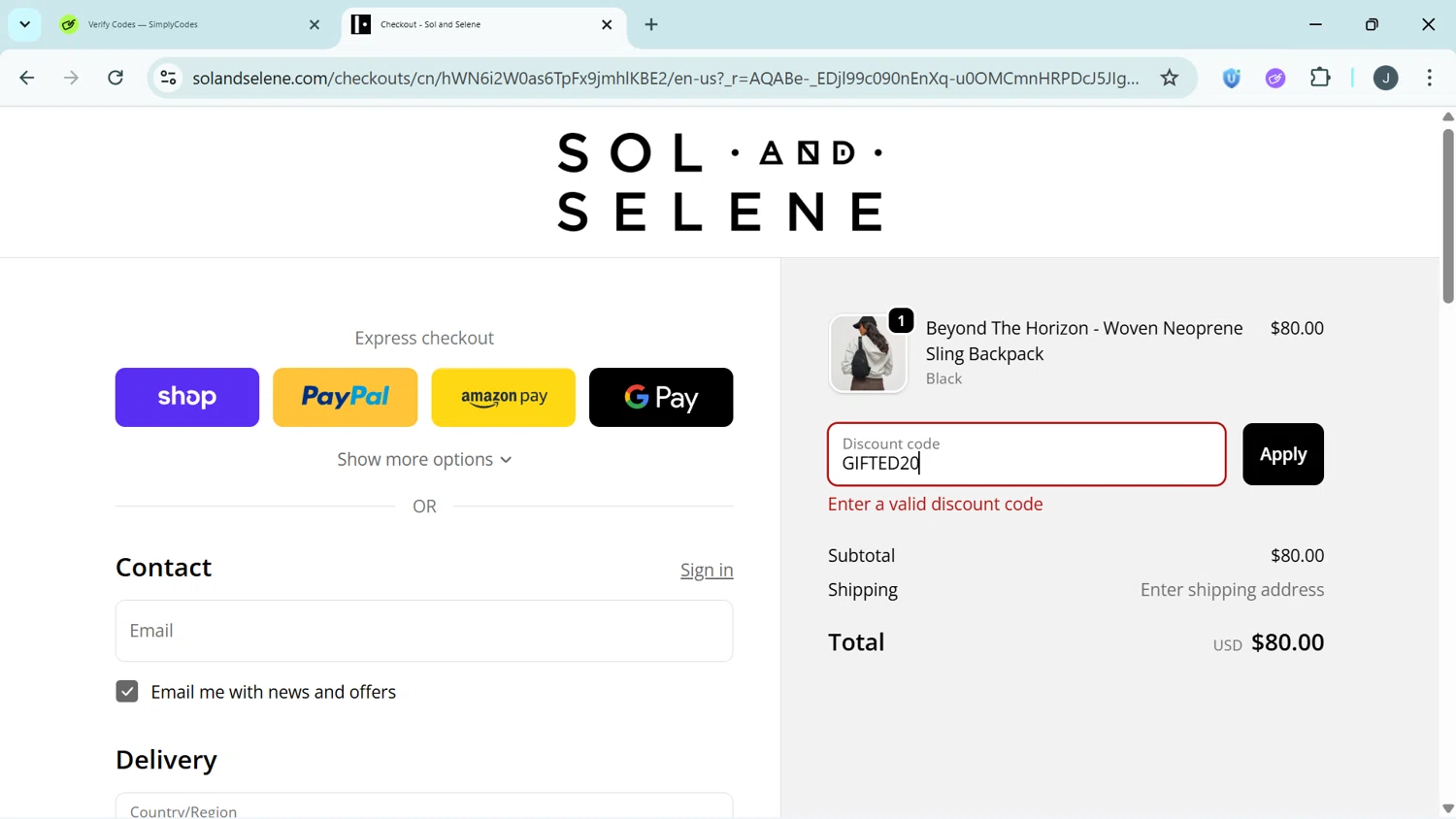Select the "Enter a valid discount code" error text
The image size is (1456, 819).
(936, 504)
